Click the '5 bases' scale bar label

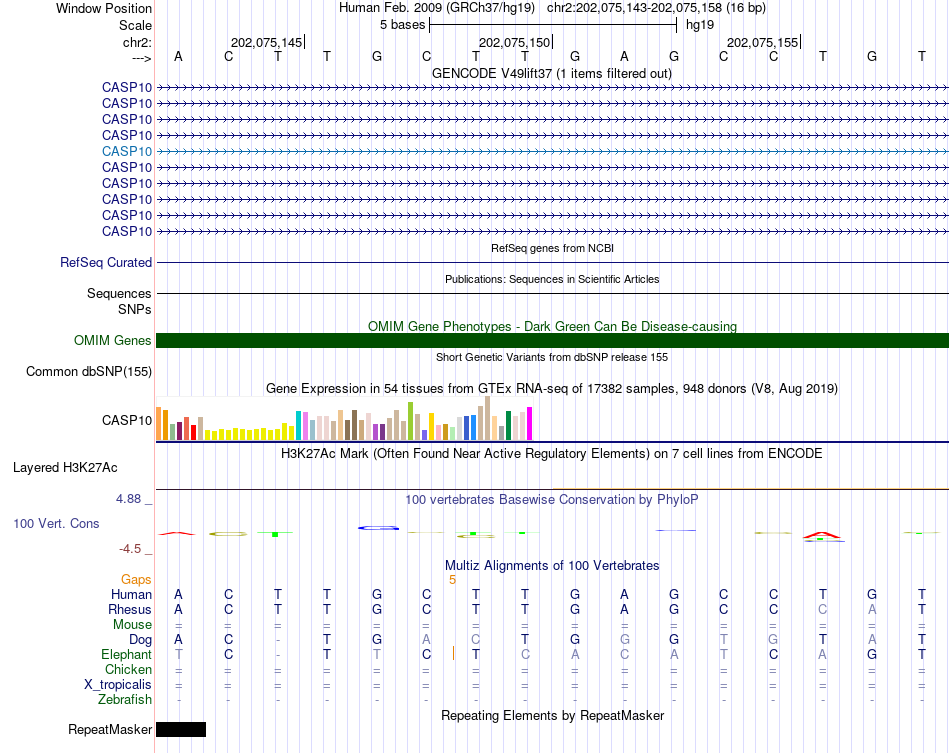[x=402, y=25]
